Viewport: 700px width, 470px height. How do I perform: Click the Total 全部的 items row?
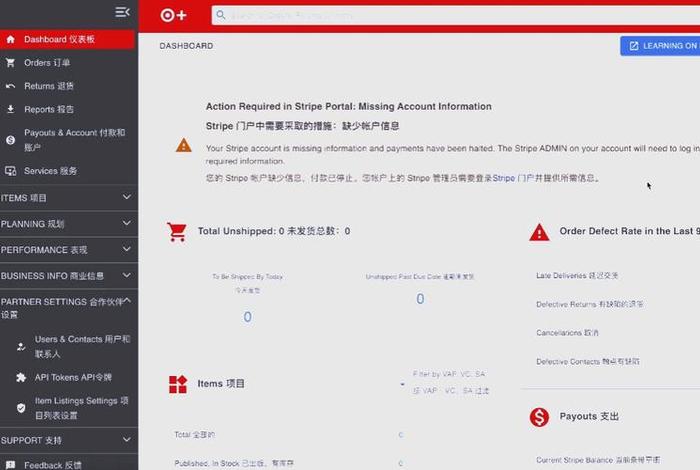(288, 435)
